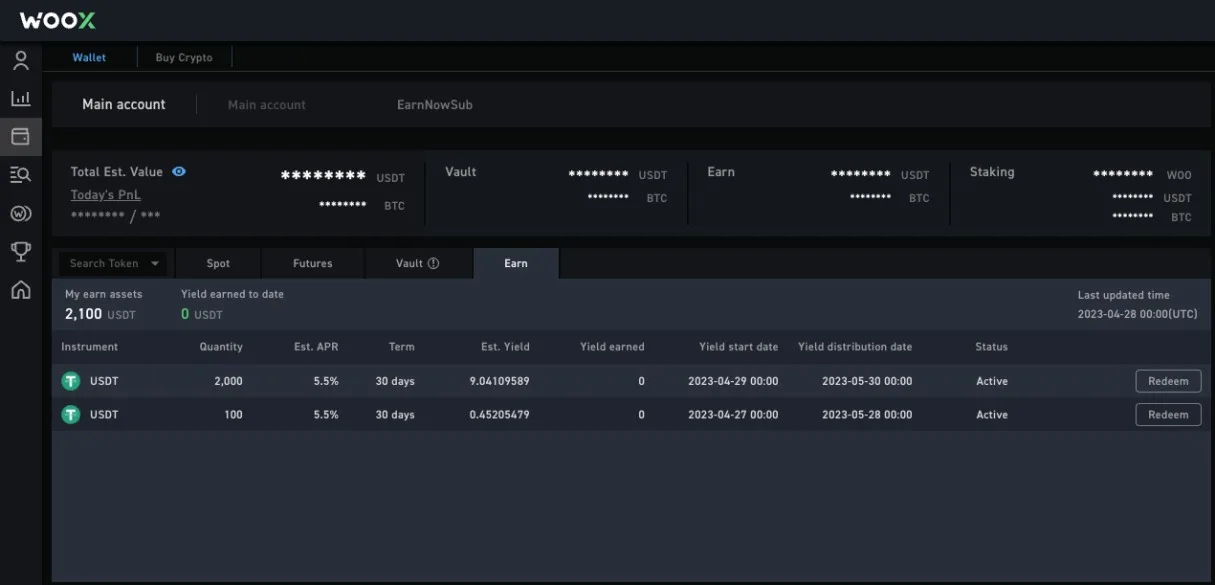Open the trophy rewards sidebar icon
The width and height of the screenshot is (1215, 585).
(x=20, y=251)
